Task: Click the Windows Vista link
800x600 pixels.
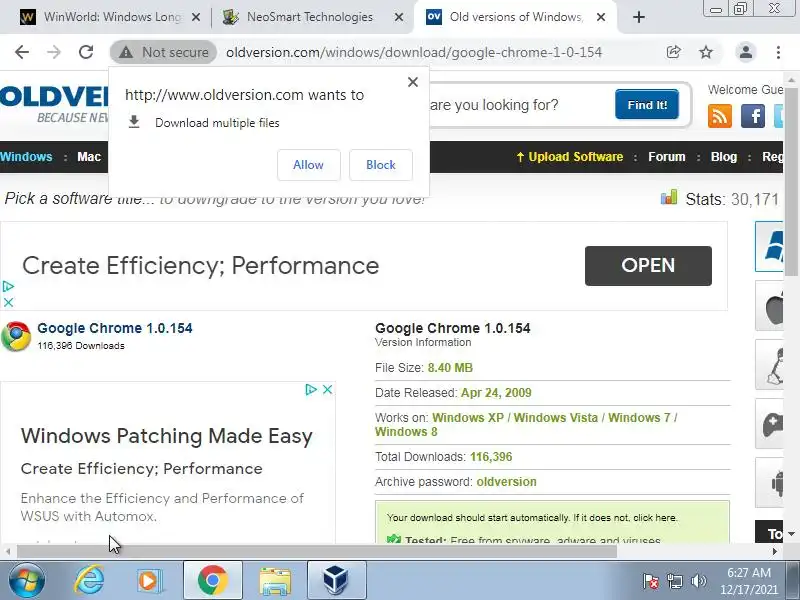Action: point(556,417)
